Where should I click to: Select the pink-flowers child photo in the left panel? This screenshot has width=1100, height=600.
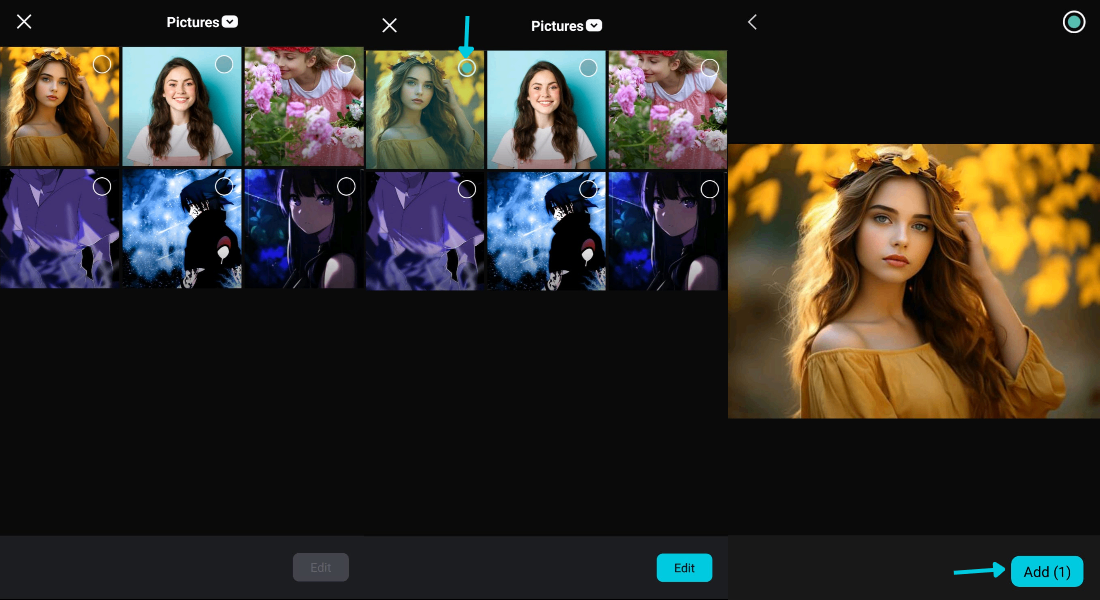[346, 65]
